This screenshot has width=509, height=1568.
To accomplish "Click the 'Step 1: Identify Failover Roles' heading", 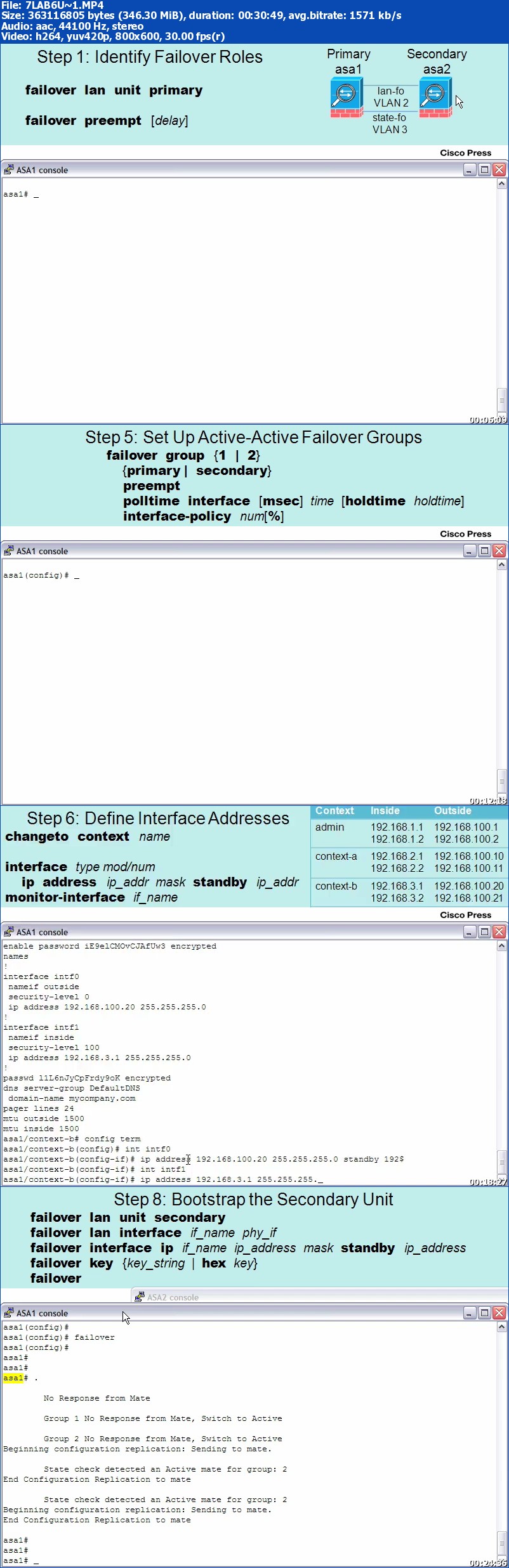I will 150,57.
